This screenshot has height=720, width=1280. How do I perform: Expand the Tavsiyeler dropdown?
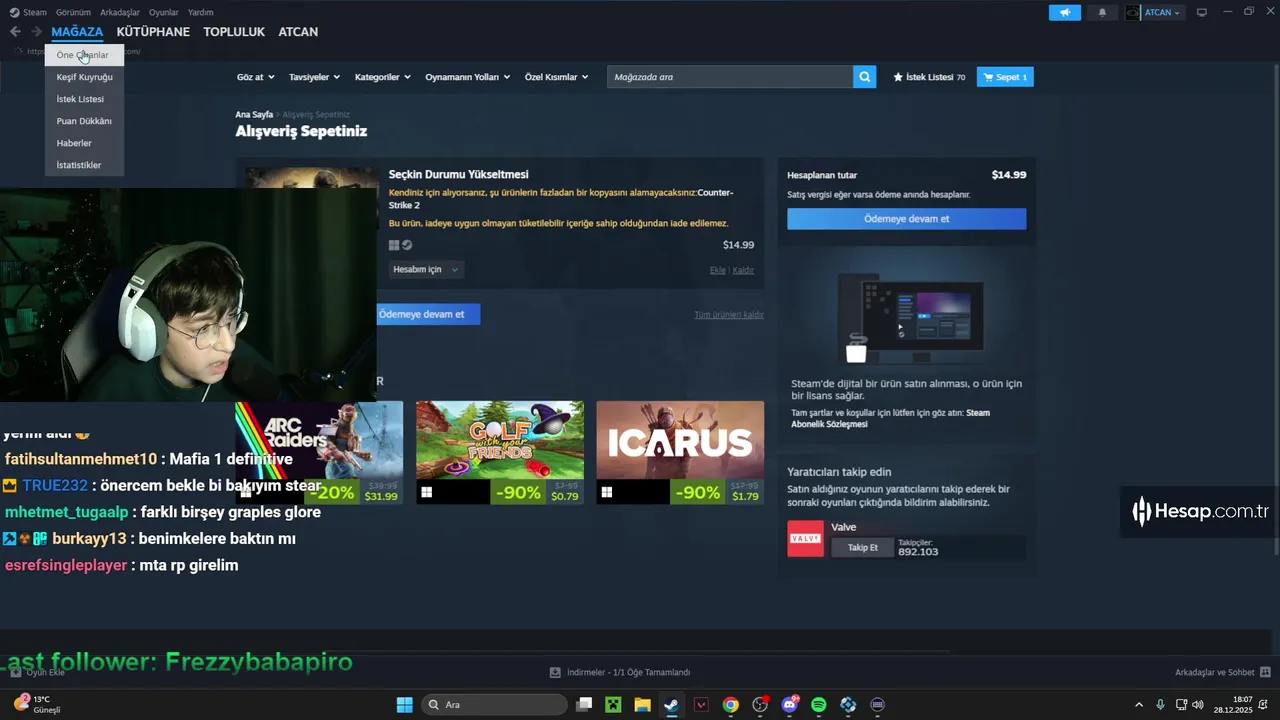[x=314, y=77]
